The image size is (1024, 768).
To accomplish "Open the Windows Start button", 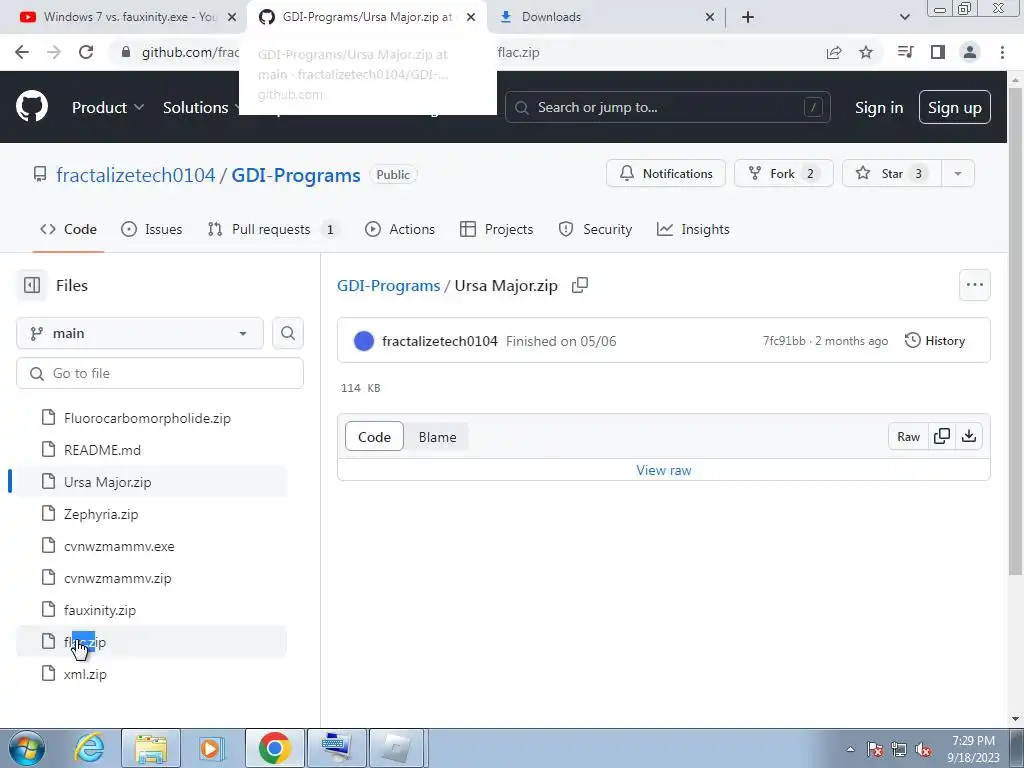I will (27, 748).
